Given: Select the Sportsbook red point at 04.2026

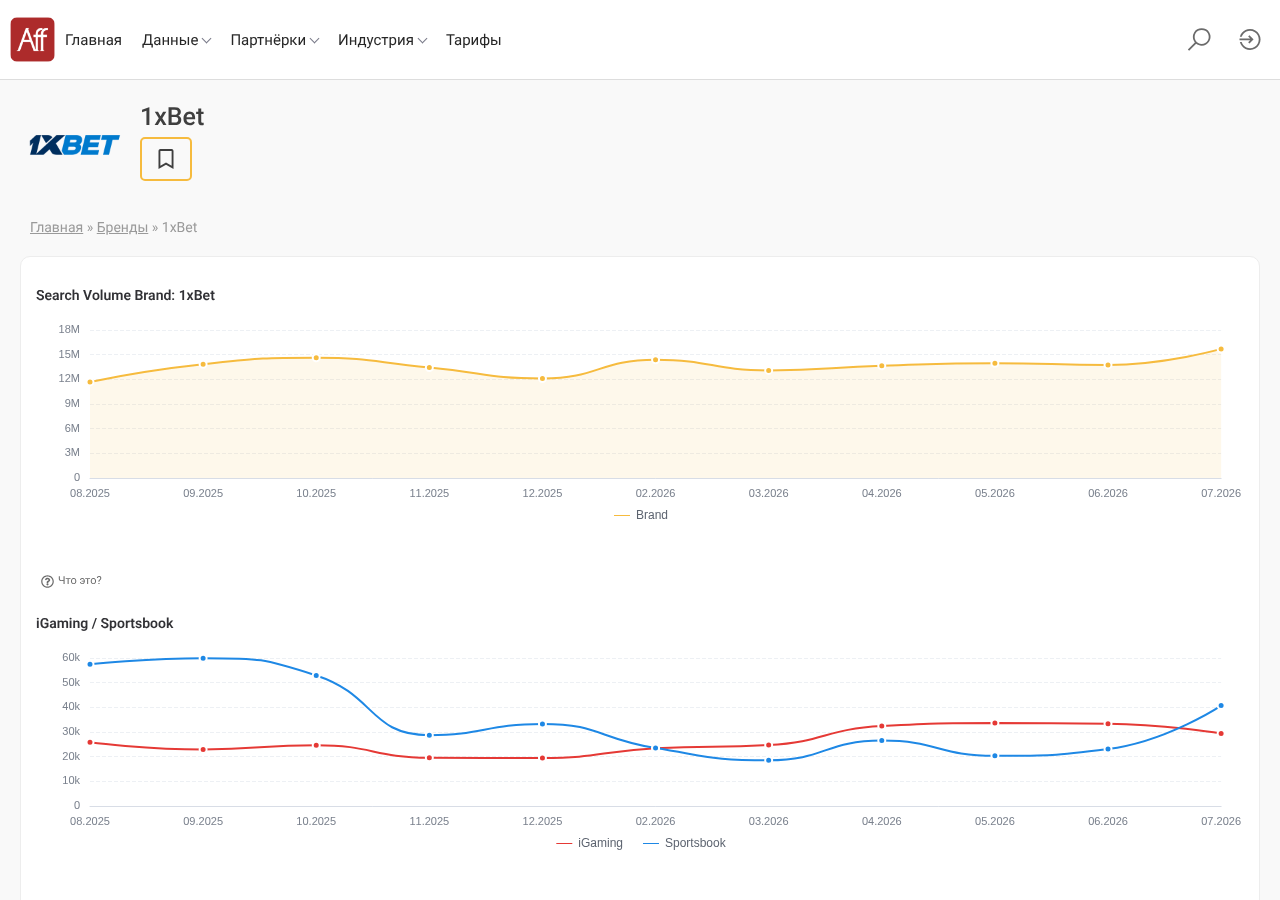Looking at the screenshot, I should tap(881, 726).
